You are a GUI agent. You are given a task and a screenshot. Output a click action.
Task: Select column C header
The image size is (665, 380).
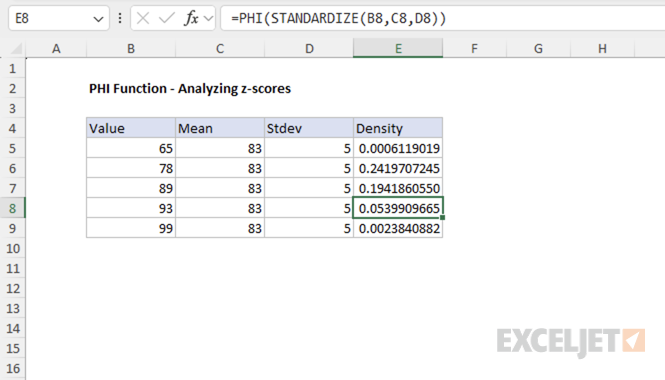[x=220, y=49]
